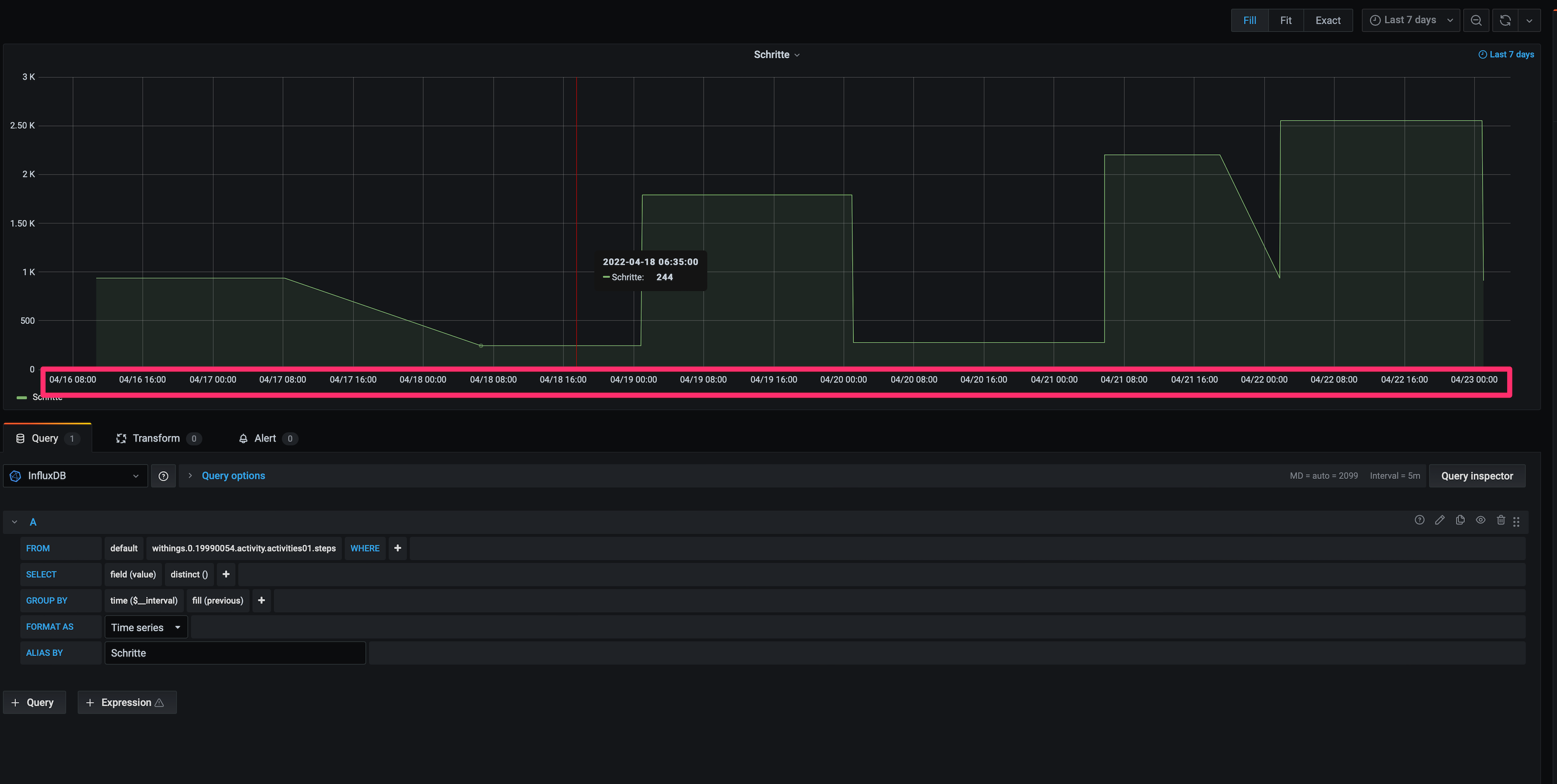Click the query A help icon
Screen dimensions: 1557x784
(1419, 520)
